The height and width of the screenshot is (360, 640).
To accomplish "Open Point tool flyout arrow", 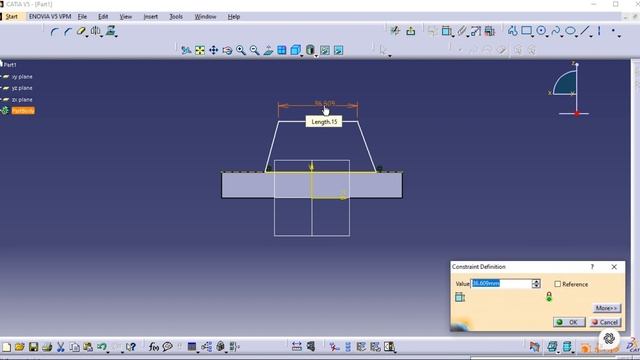I will (619, 37).
